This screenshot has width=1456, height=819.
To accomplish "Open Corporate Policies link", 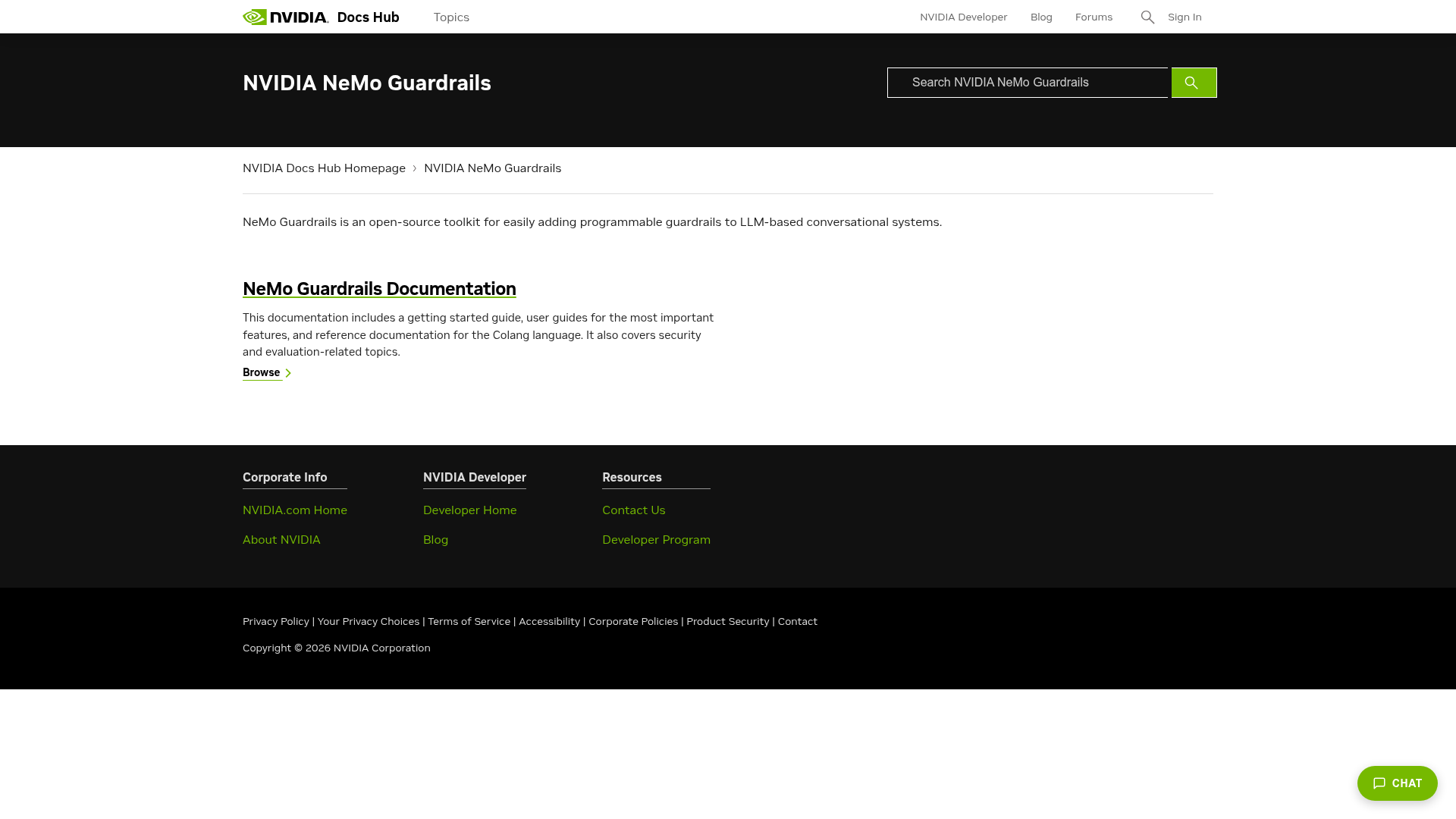I will 633,622.
